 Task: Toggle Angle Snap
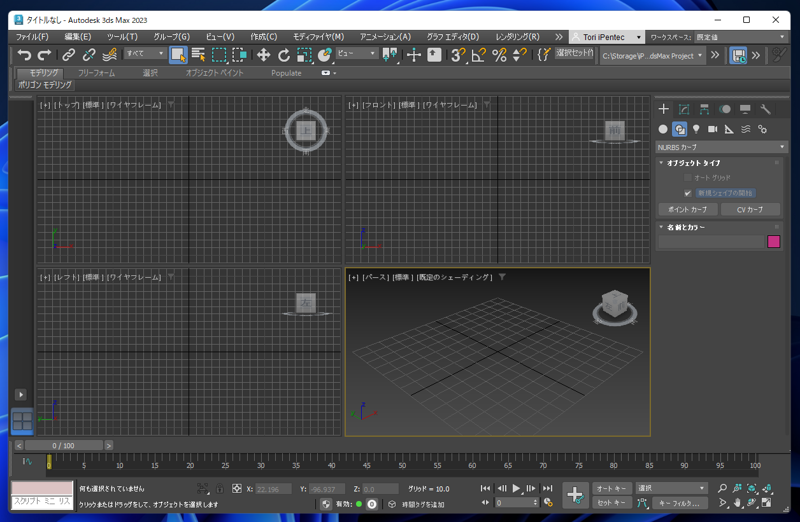pos(479,55)
